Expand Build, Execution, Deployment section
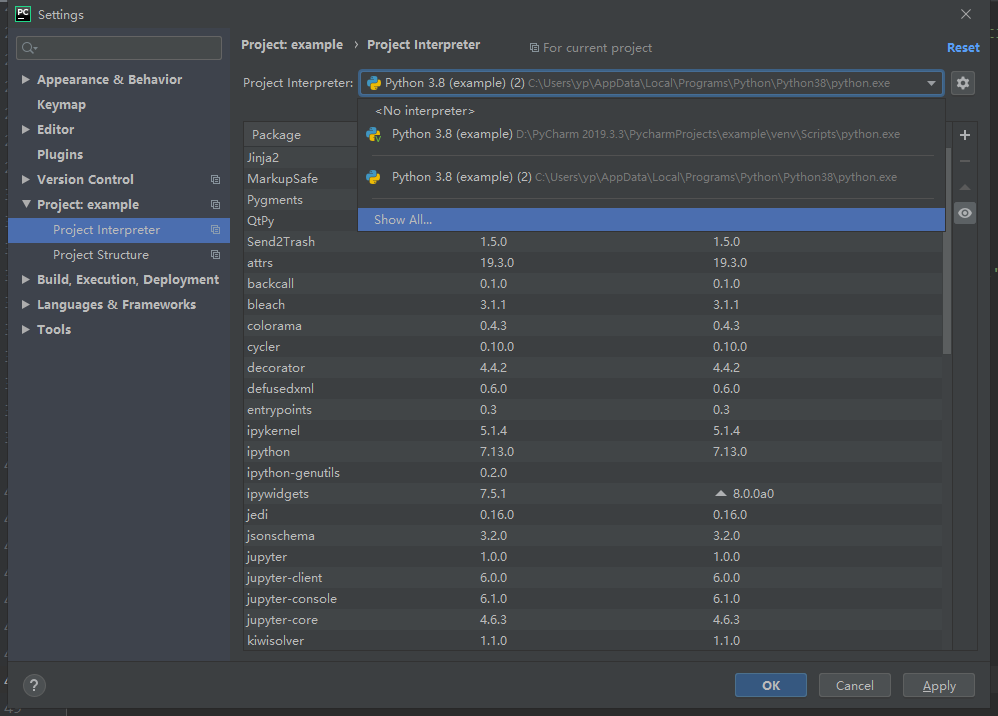Screen dimensions: 998x716 25,279
